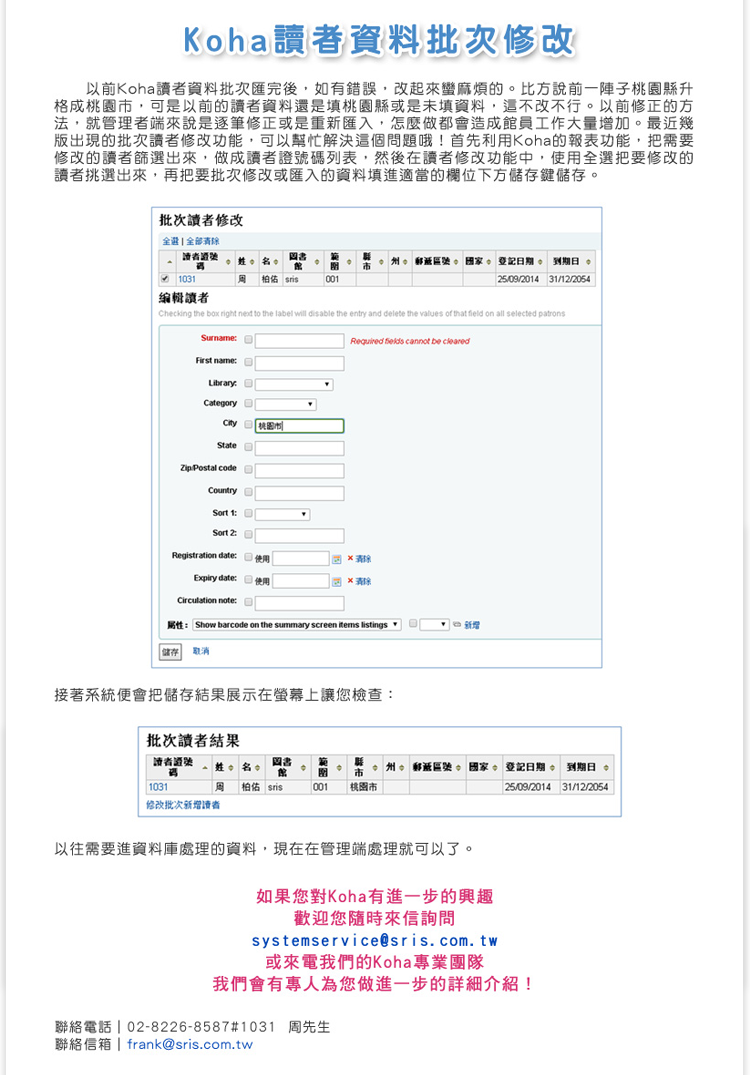Sort by 圖書館 in the 批次讀者修改 table
This screenshot has height=1075, width=750.
coord(302,261)
